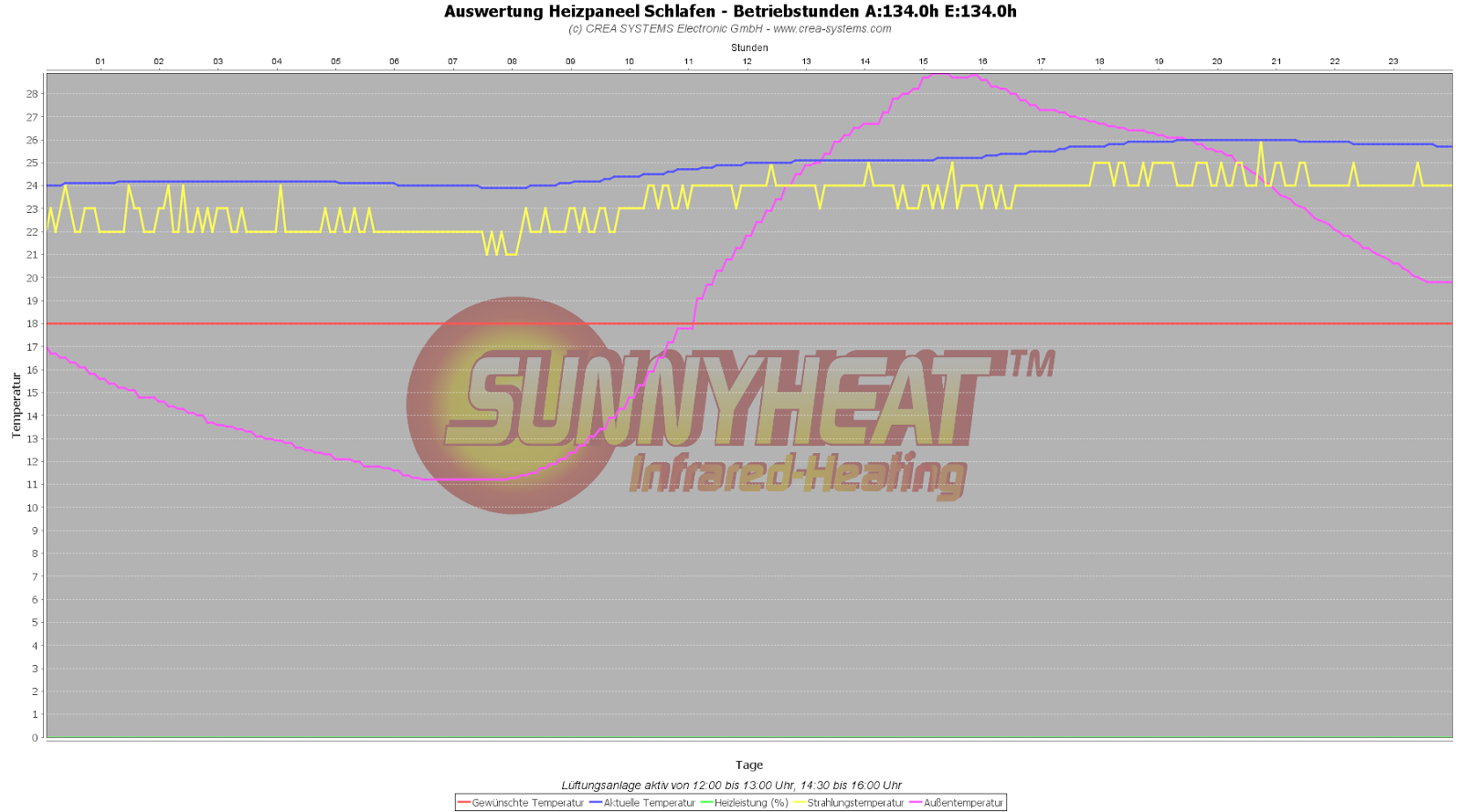Click hour tick '18' on top axis
Screen dimensions: 1462x812
pos(1100,61)
